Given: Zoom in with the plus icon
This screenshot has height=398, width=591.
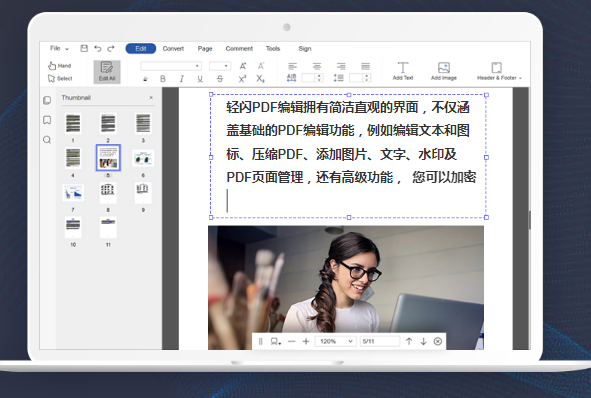Looking at the screenshot, I should (306, 341).
